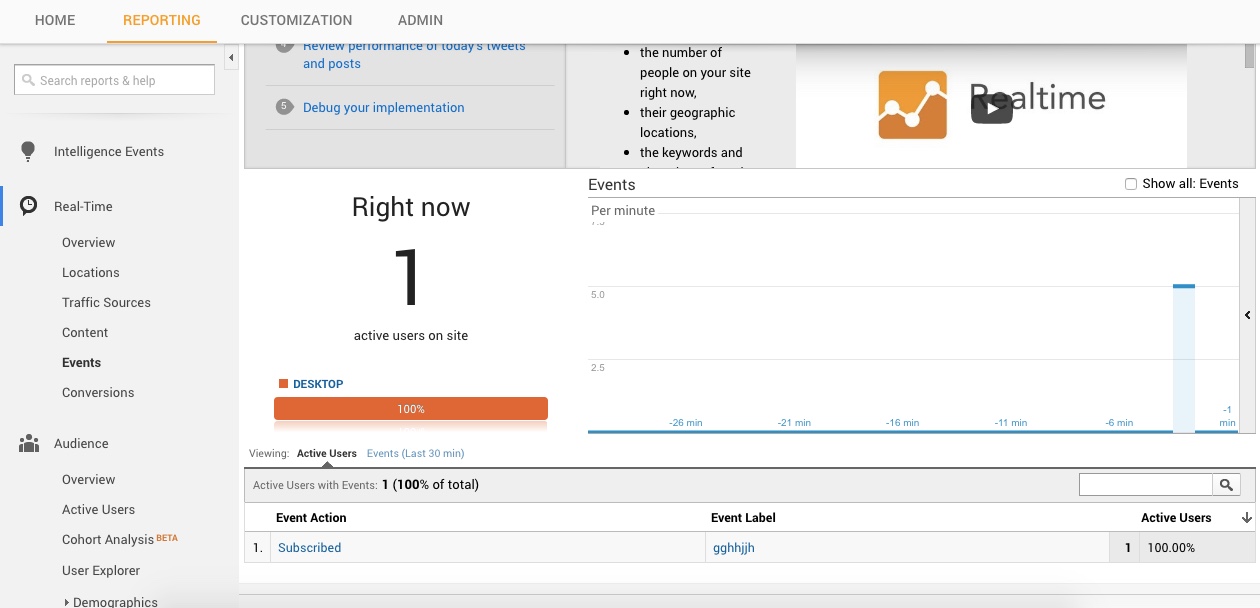
Task: Select Real-Time Locations report
Action: 90,272
